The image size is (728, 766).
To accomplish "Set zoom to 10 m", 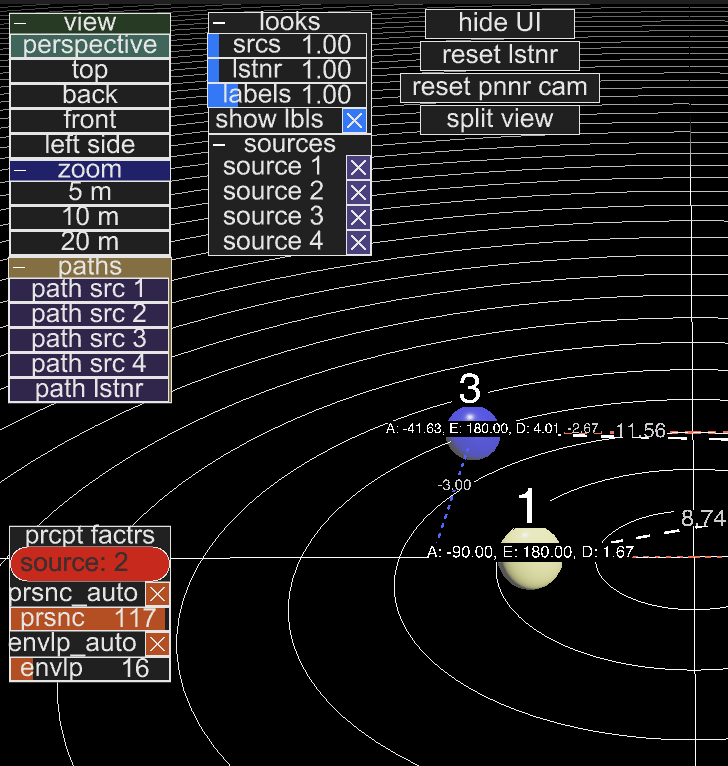I will [90, 217].
